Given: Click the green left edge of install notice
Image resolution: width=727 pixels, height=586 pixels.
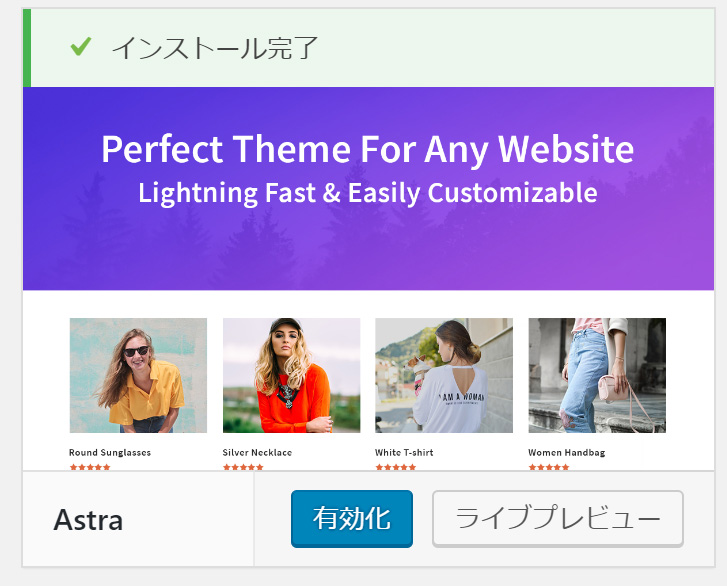Looking at the screenshot, I should point(27,48).
